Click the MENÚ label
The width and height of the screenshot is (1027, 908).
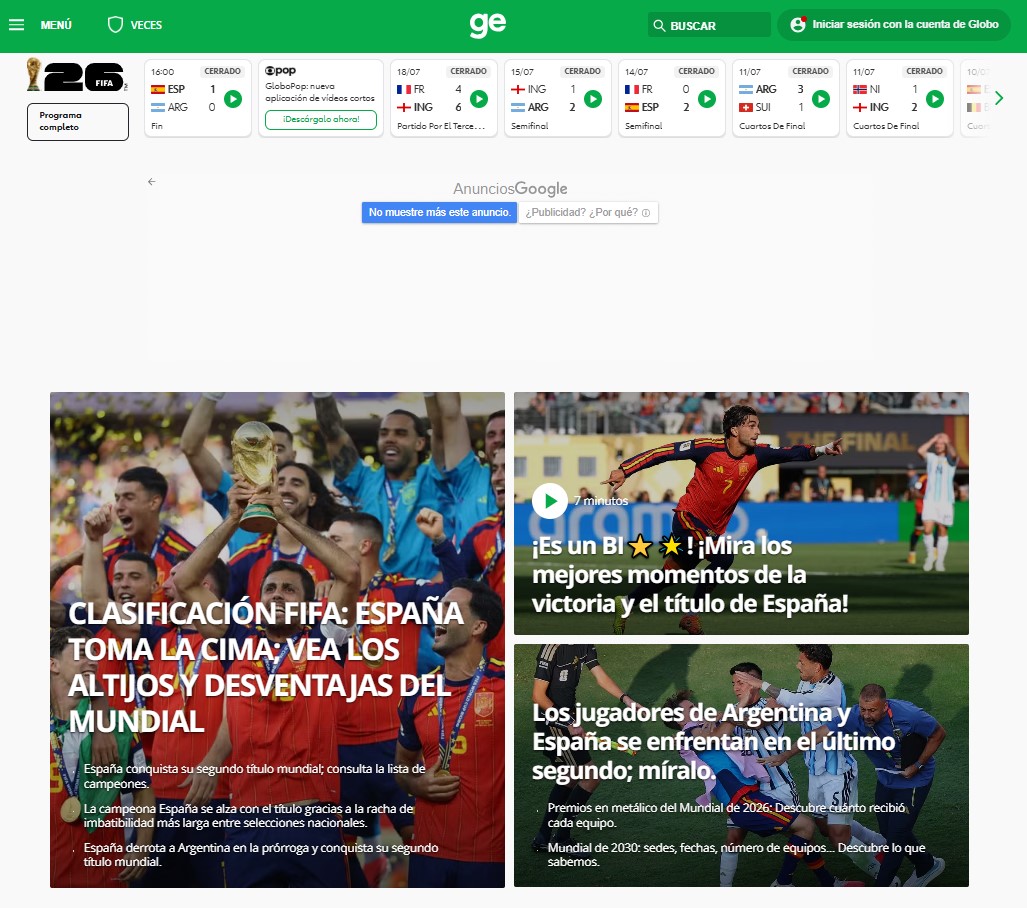[56, 25]
